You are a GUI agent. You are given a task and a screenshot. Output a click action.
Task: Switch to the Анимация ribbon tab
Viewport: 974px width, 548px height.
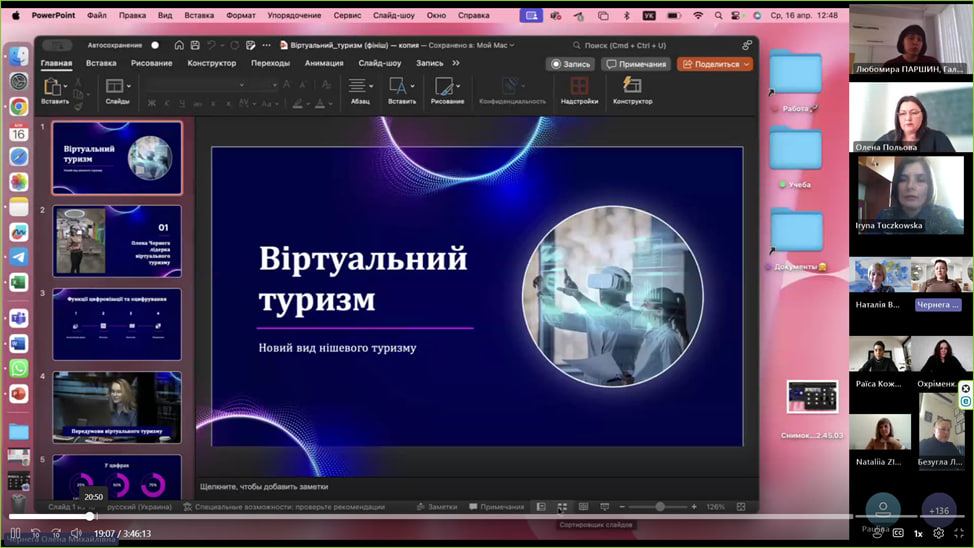(323, 63)
